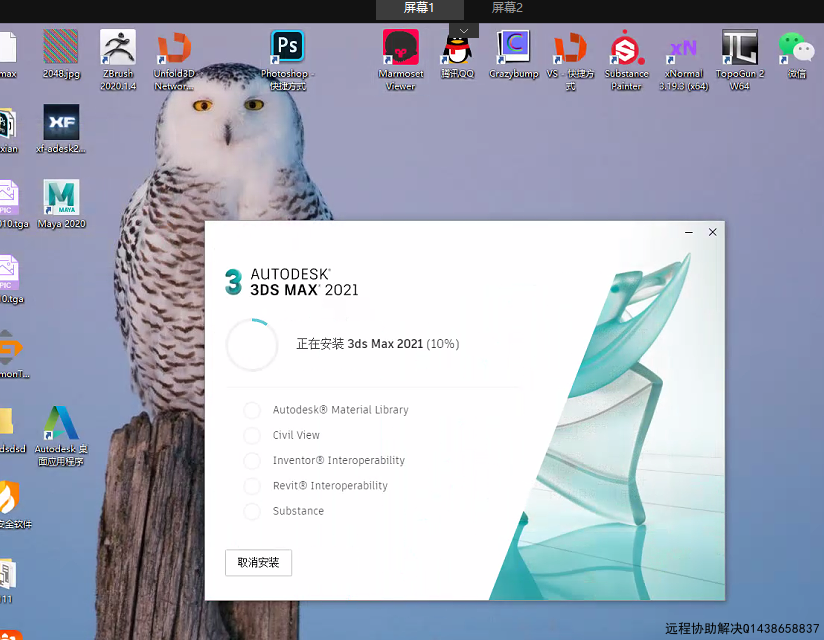
Task: Click the WeChat (微信) desktop icon
Action: coord(797,54)
